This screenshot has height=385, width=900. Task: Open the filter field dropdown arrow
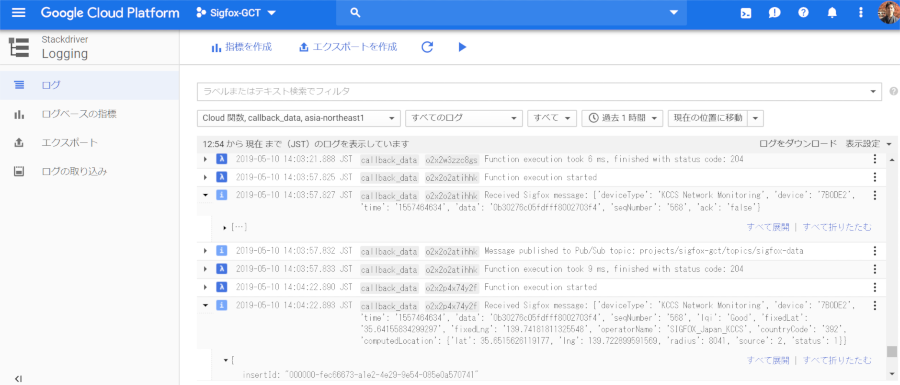point(874,91)
